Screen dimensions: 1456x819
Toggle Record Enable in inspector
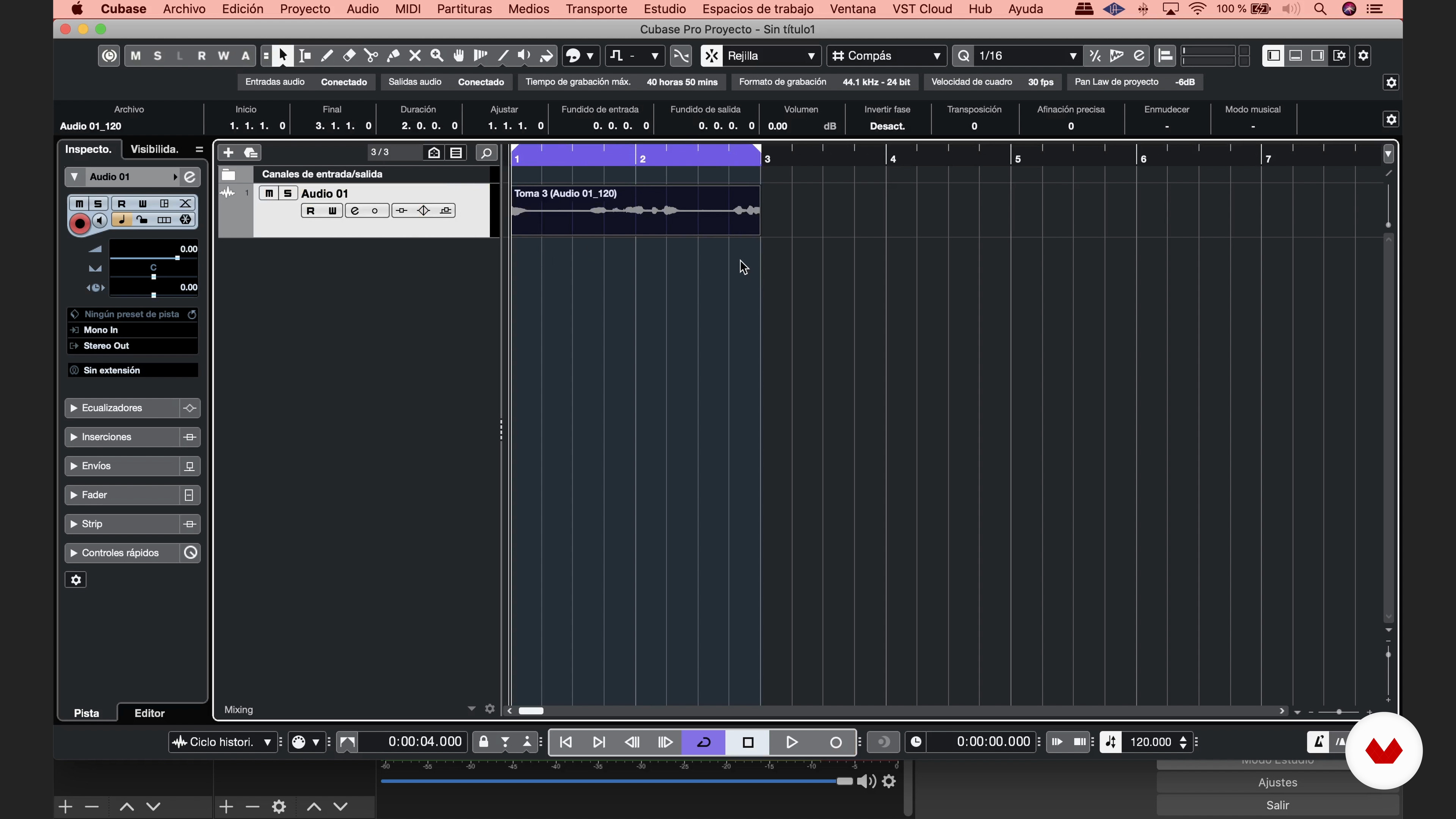80,224
